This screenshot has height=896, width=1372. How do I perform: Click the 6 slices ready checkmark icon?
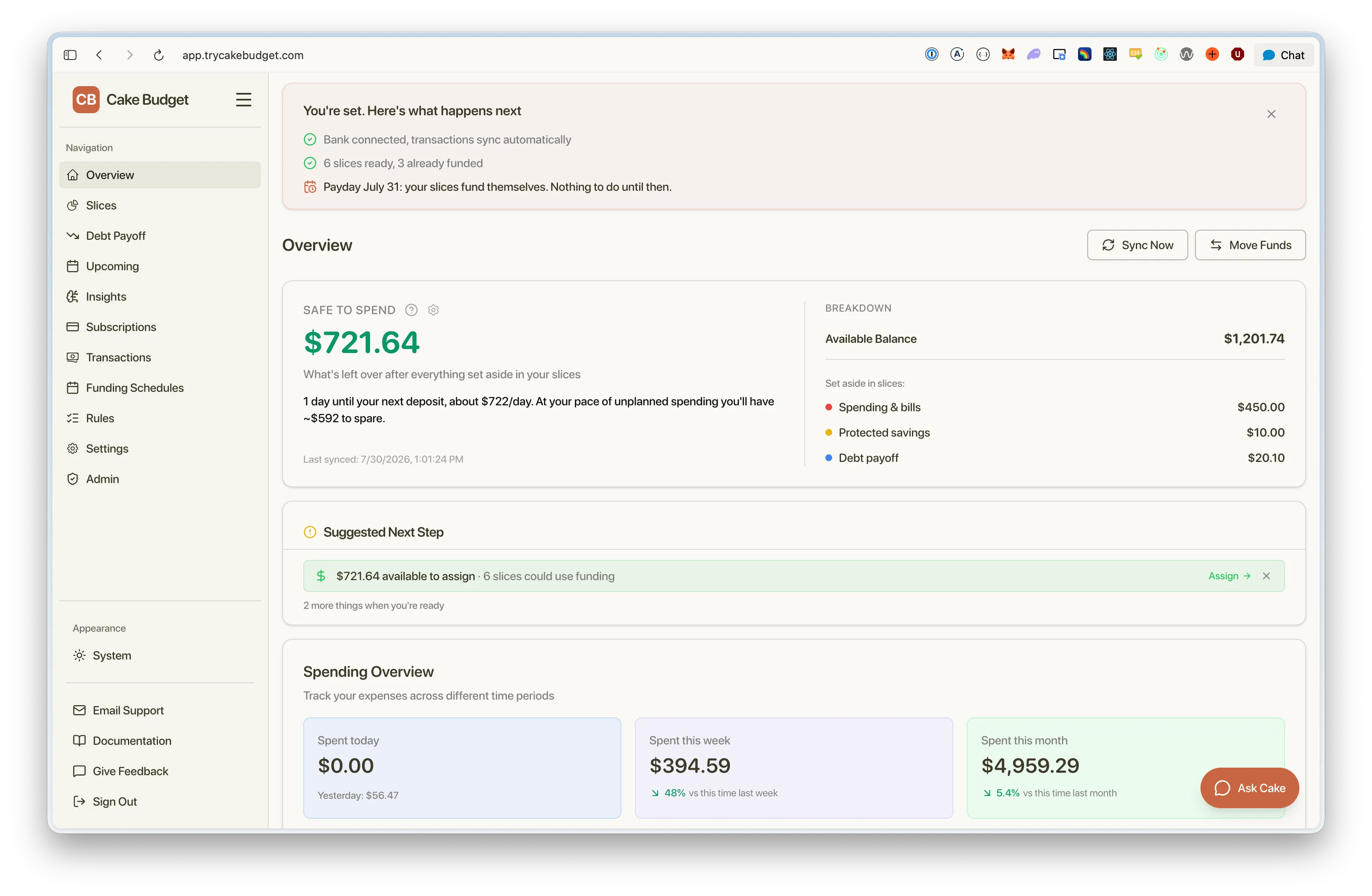310,163
